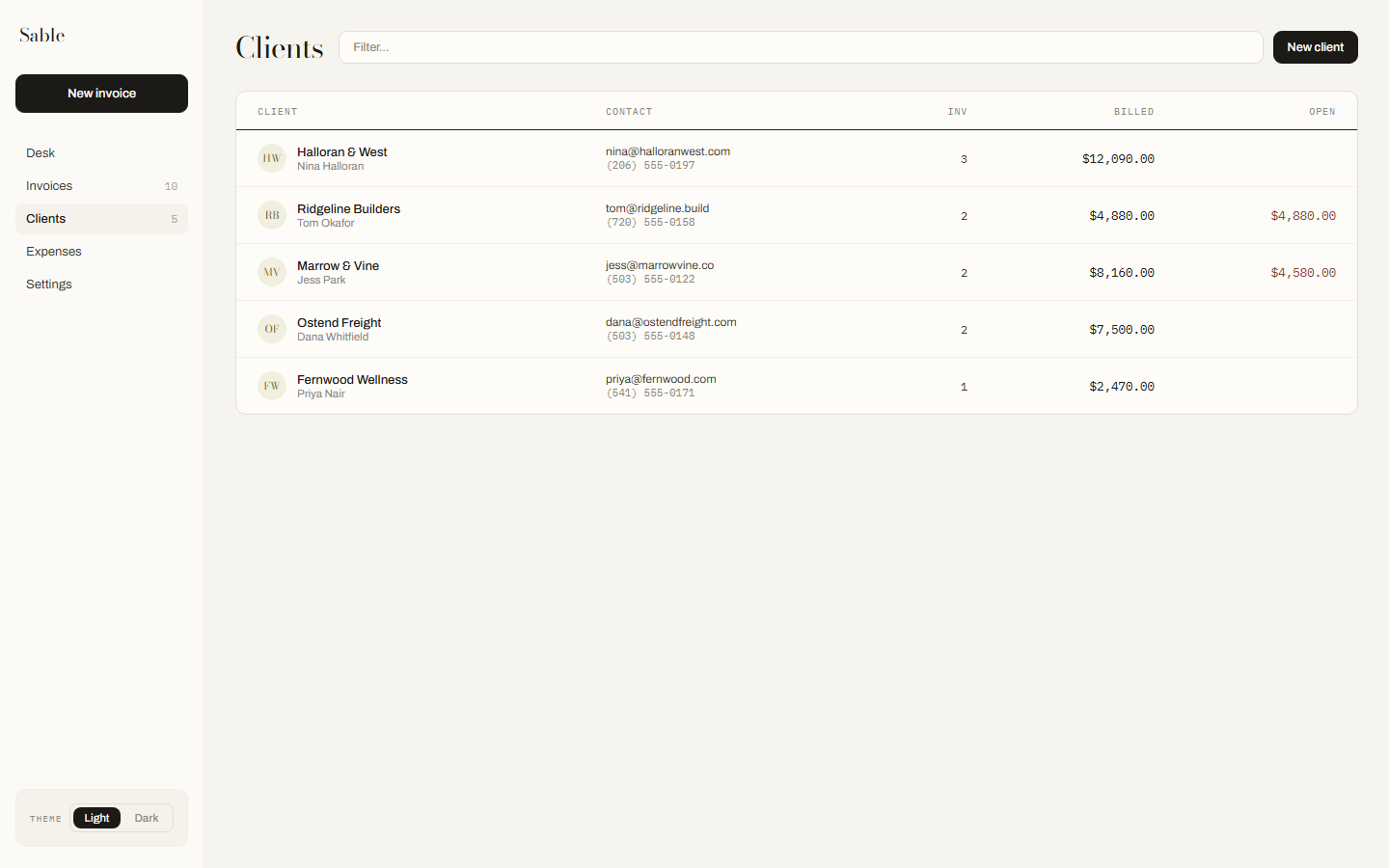
Task: Sort by the CLIENT column header
Action: 278,112
